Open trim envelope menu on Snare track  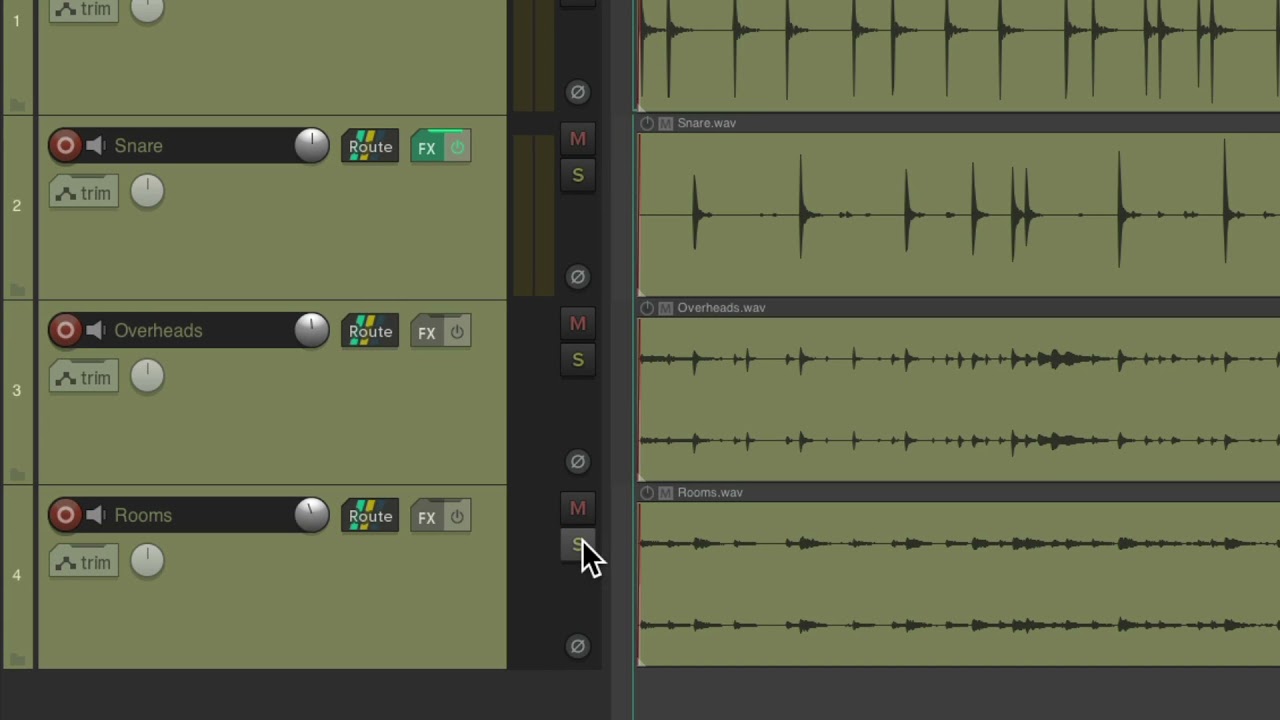pos(84,193)
